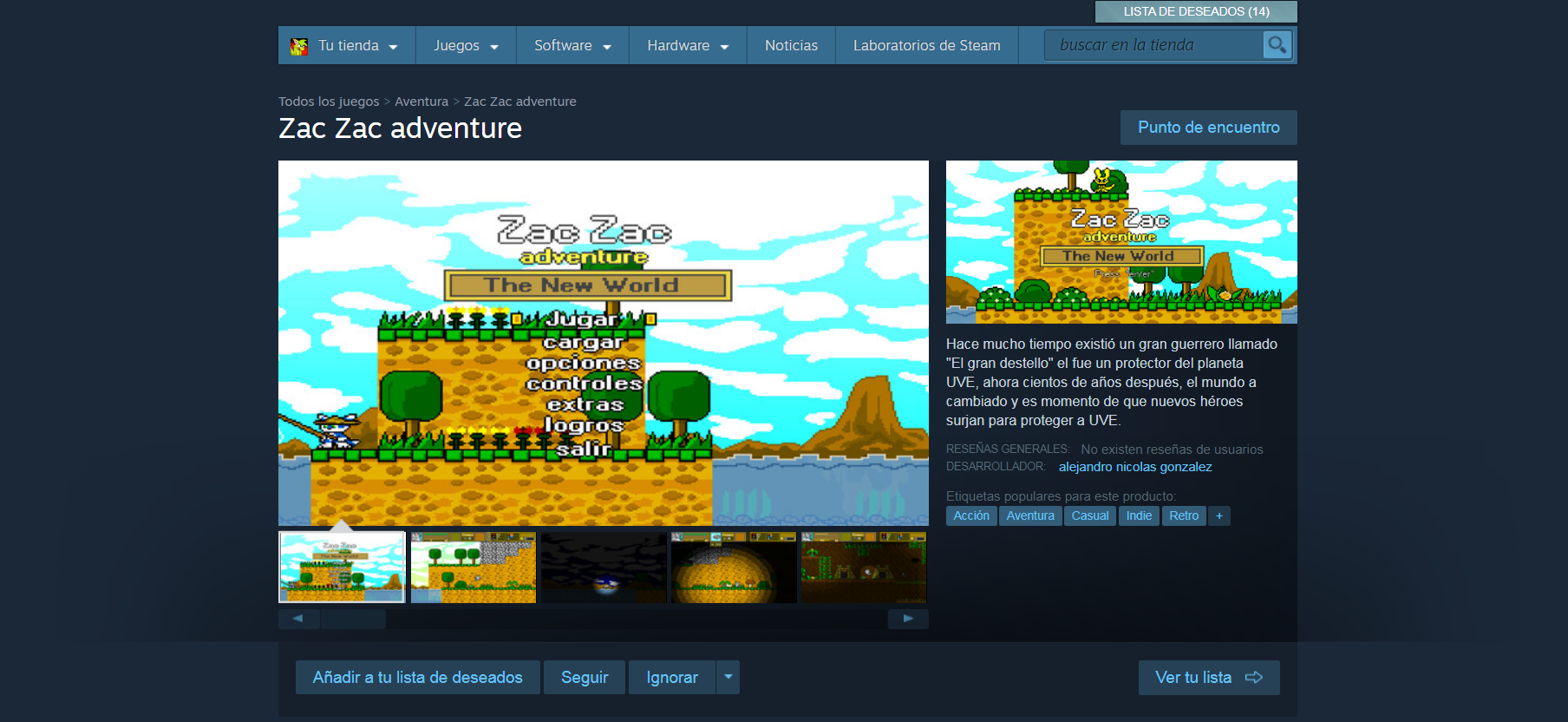Select the fifth underground screenshot thumbnail
This screenshot has height=722, width=1568.
pos(864,568)
